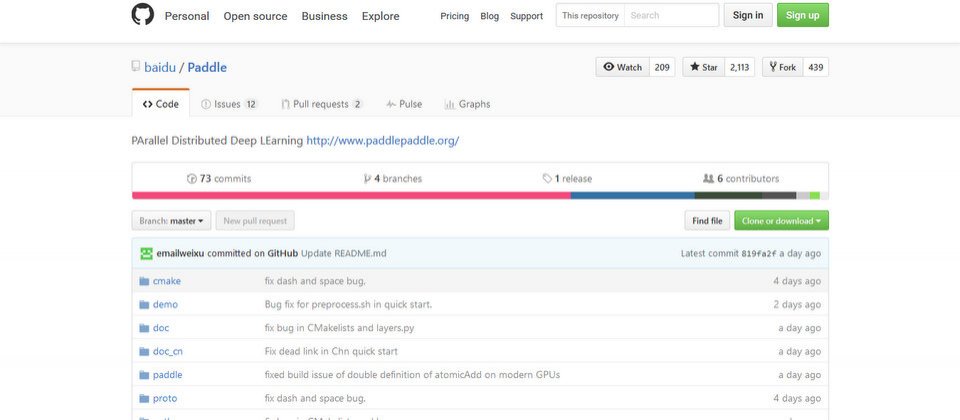
Task: Focus the repository Search field
Action: click(672, 15)
